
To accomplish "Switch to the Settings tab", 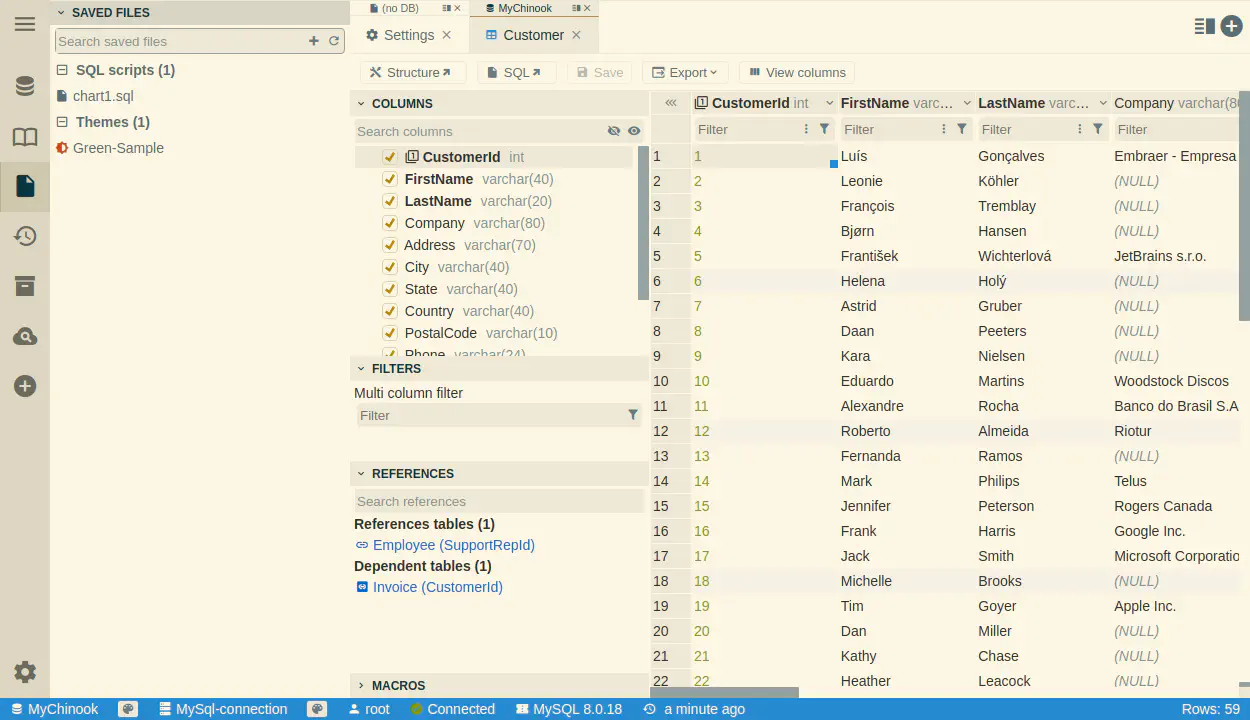I will tap(408, 35).
